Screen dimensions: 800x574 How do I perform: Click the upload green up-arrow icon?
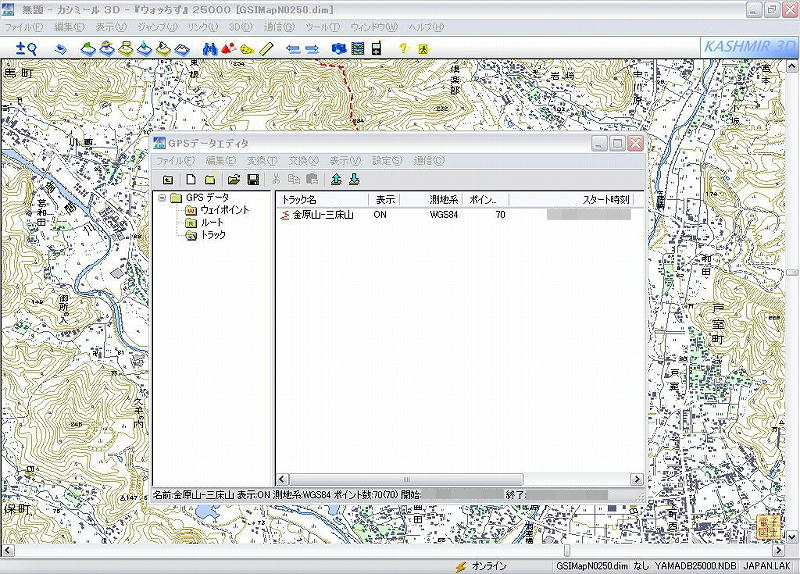click(336, 179)
